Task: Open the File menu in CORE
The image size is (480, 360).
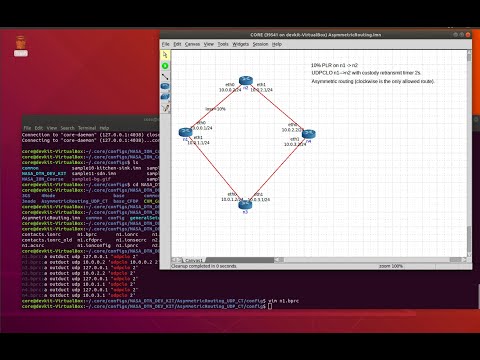Action: pos(166,44)
